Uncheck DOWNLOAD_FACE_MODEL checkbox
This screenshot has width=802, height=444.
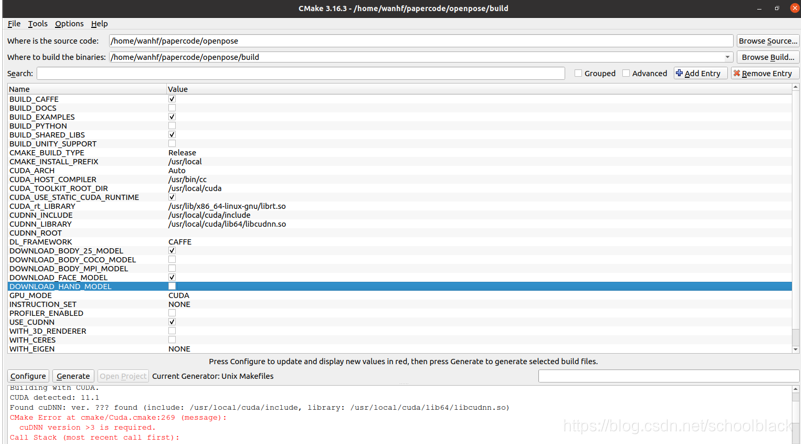tap(172, 277)
